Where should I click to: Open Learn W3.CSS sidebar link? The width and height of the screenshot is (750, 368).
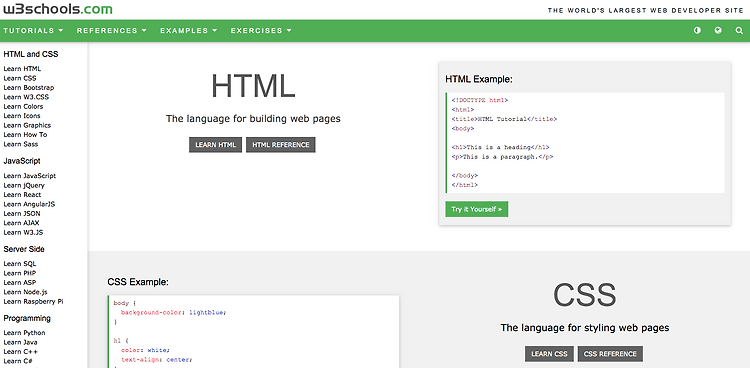[26, 97]
